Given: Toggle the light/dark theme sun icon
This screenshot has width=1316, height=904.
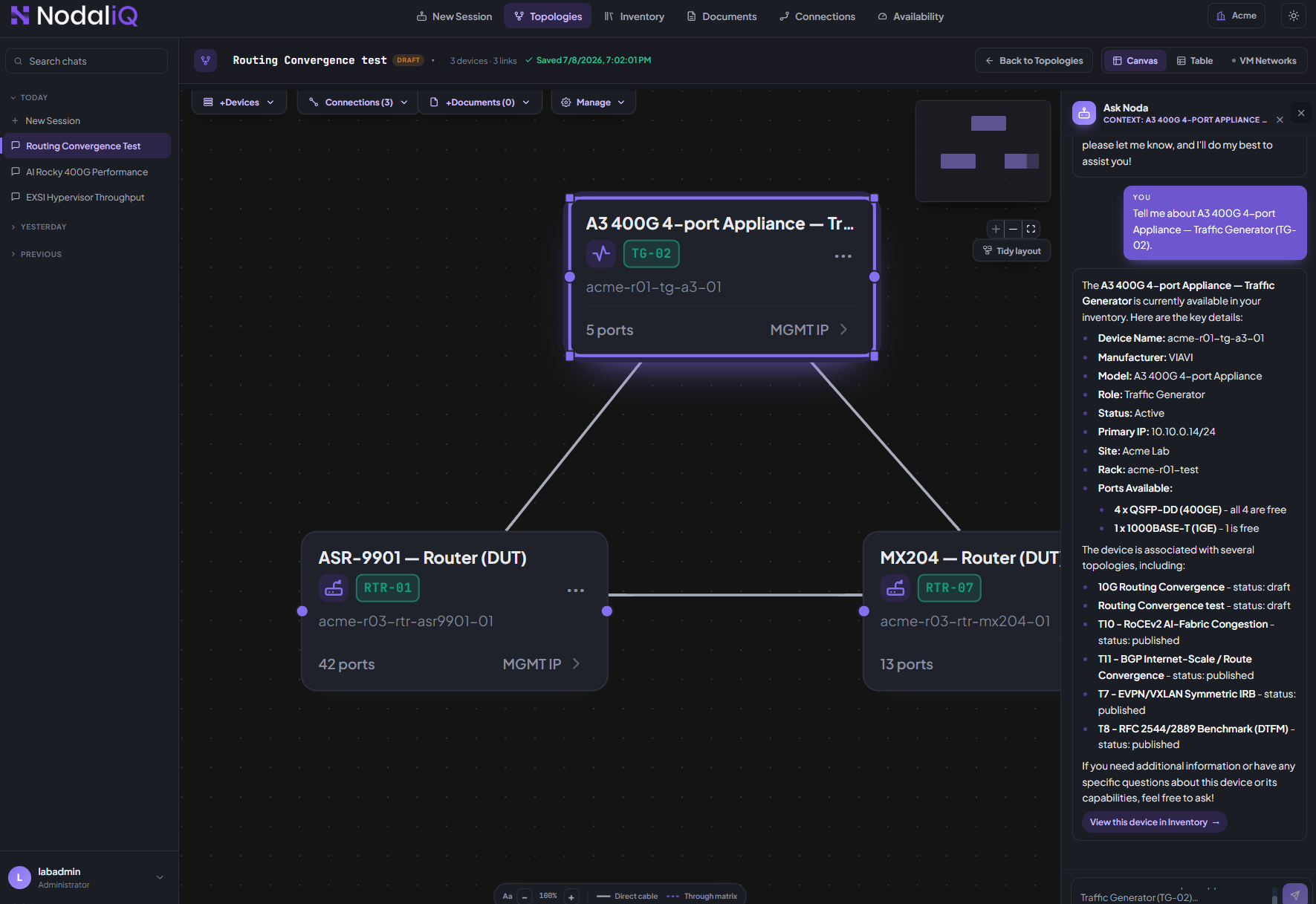Looking at the screenshot, I should pyautogui.click(x=1294, y=16).
